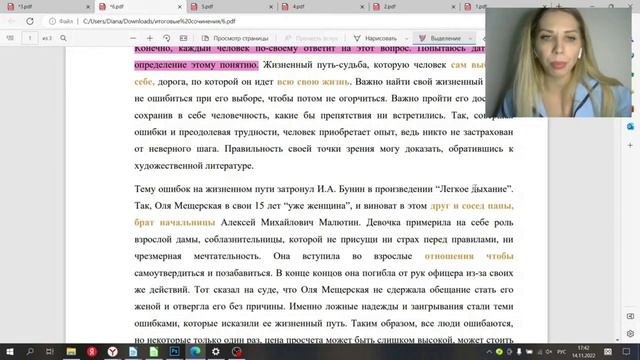Click the browser address bar path

click(x=159, y=21)
